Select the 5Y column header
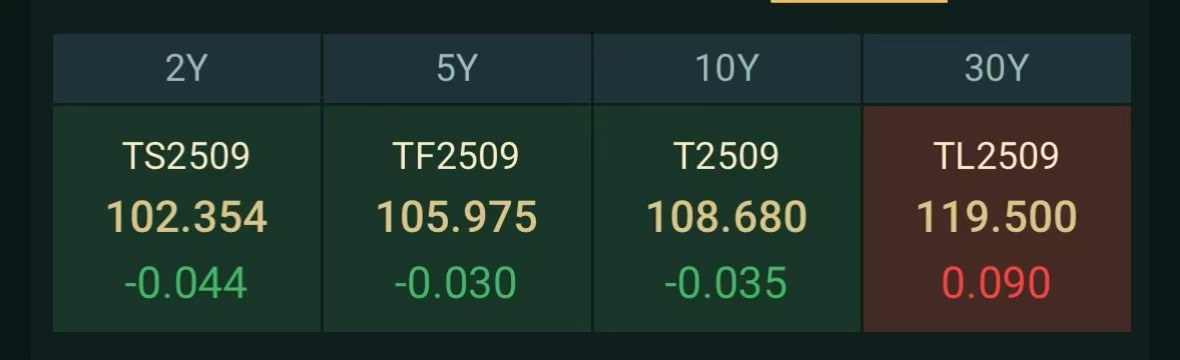Image resolution: width=1180 pixels, height=360 pixels. [x=458, y=69]
